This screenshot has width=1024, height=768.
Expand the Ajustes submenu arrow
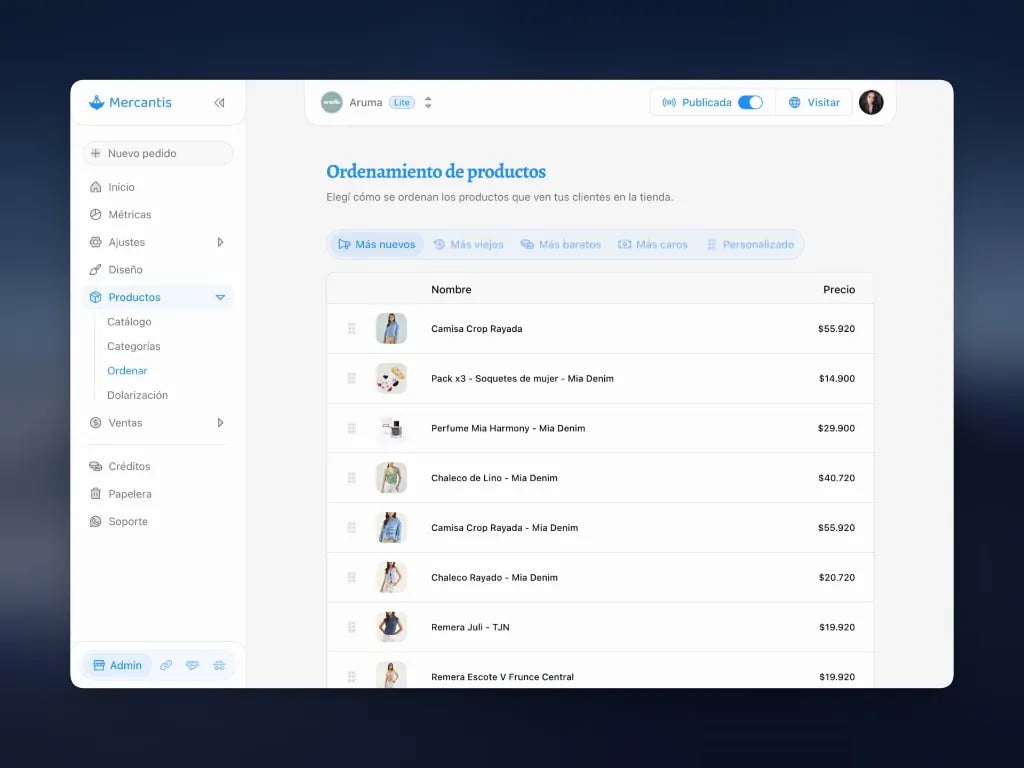[x=220, y=242]
